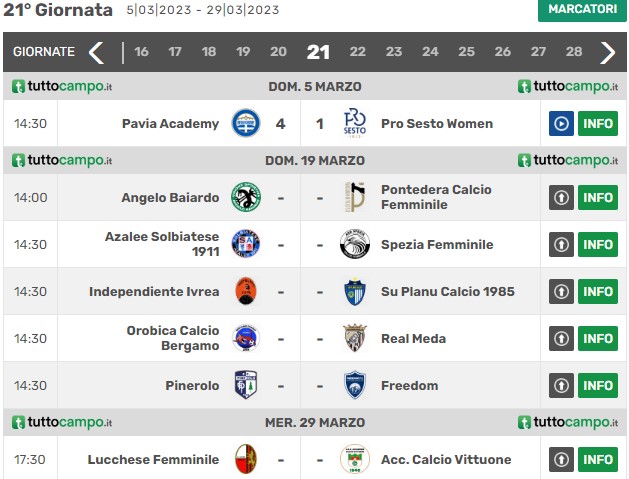Select giornata 16 tab
Screen dimensions: 629x479
pos(141,52)
